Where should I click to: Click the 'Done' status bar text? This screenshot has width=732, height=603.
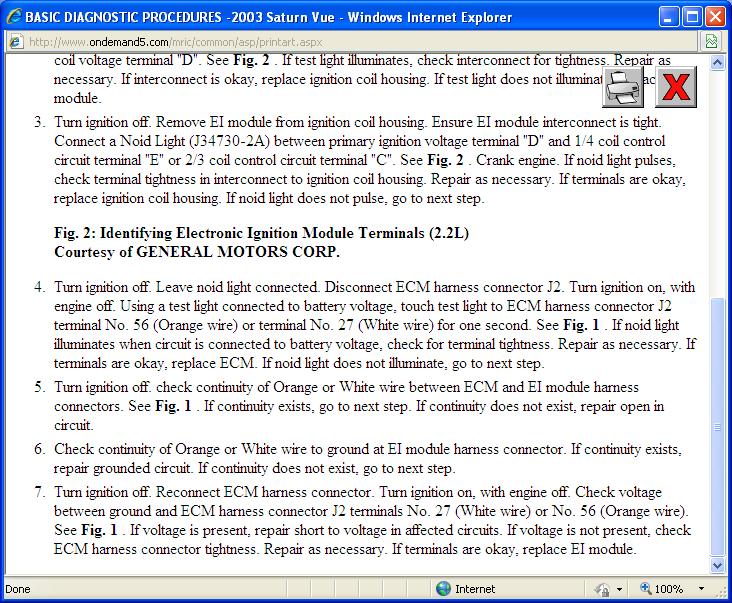click(x=18, y=589)
